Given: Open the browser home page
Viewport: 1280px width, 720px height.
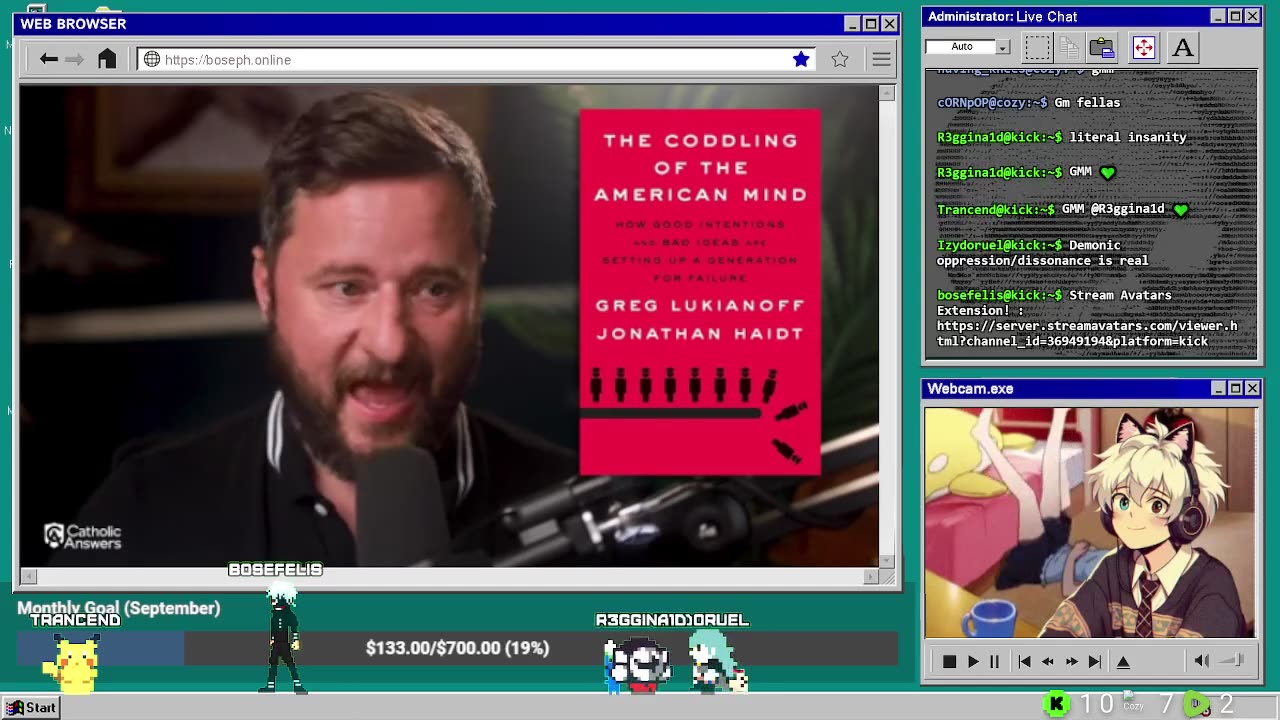Looking at the screenshot, I should tap(107, 59).
